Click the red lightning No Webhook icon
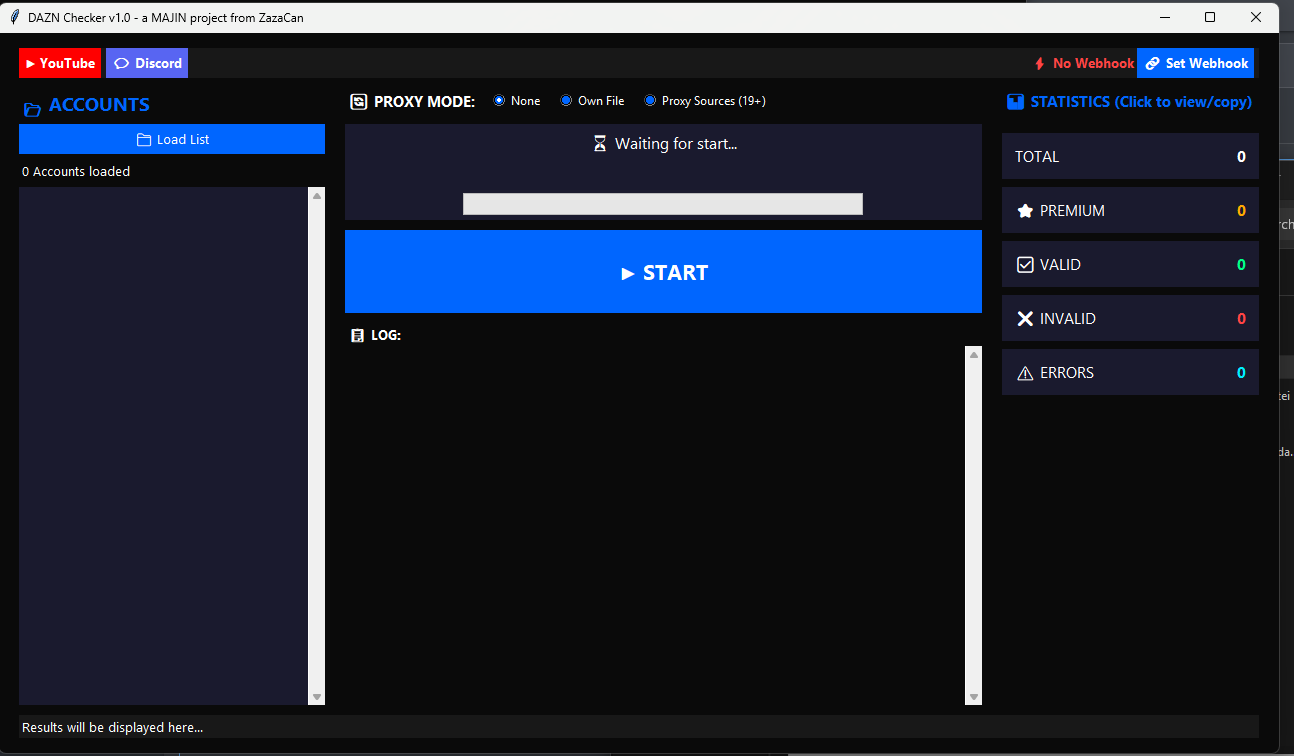This screenshot has height=756, width=1294. click(x=1039, y=64)
